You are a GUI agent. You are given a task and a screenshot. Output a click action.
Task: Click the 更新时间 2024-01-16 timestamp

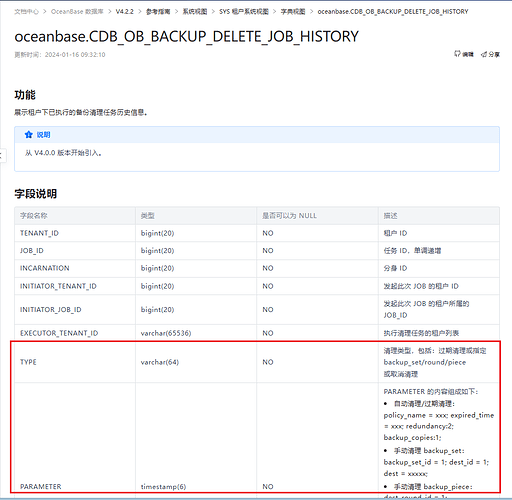click(60, 55)
